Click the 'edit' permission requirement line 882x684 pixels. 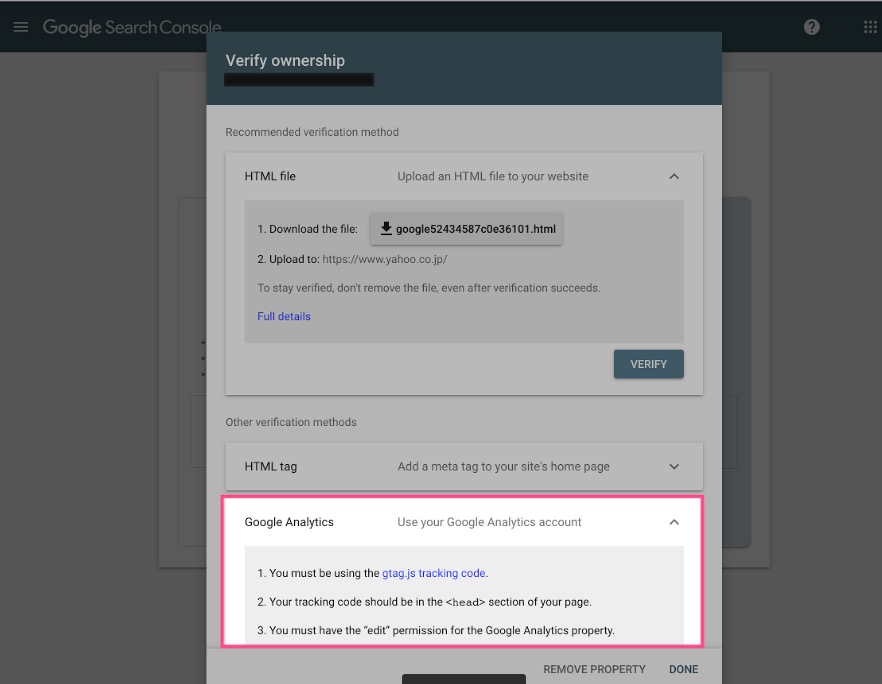click(436, 631)
